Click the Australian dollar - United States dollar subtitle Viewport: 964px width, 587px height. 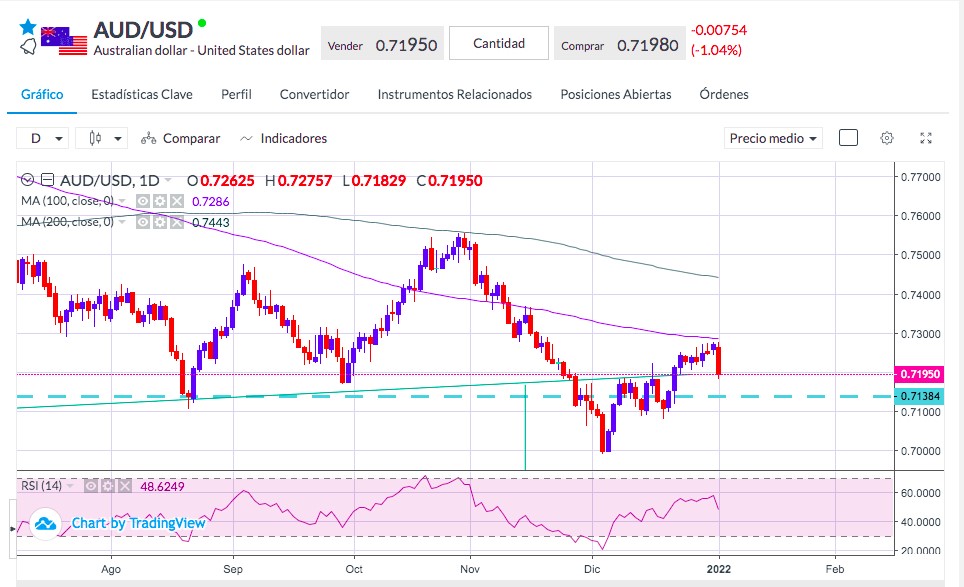[x=202, y=50]
